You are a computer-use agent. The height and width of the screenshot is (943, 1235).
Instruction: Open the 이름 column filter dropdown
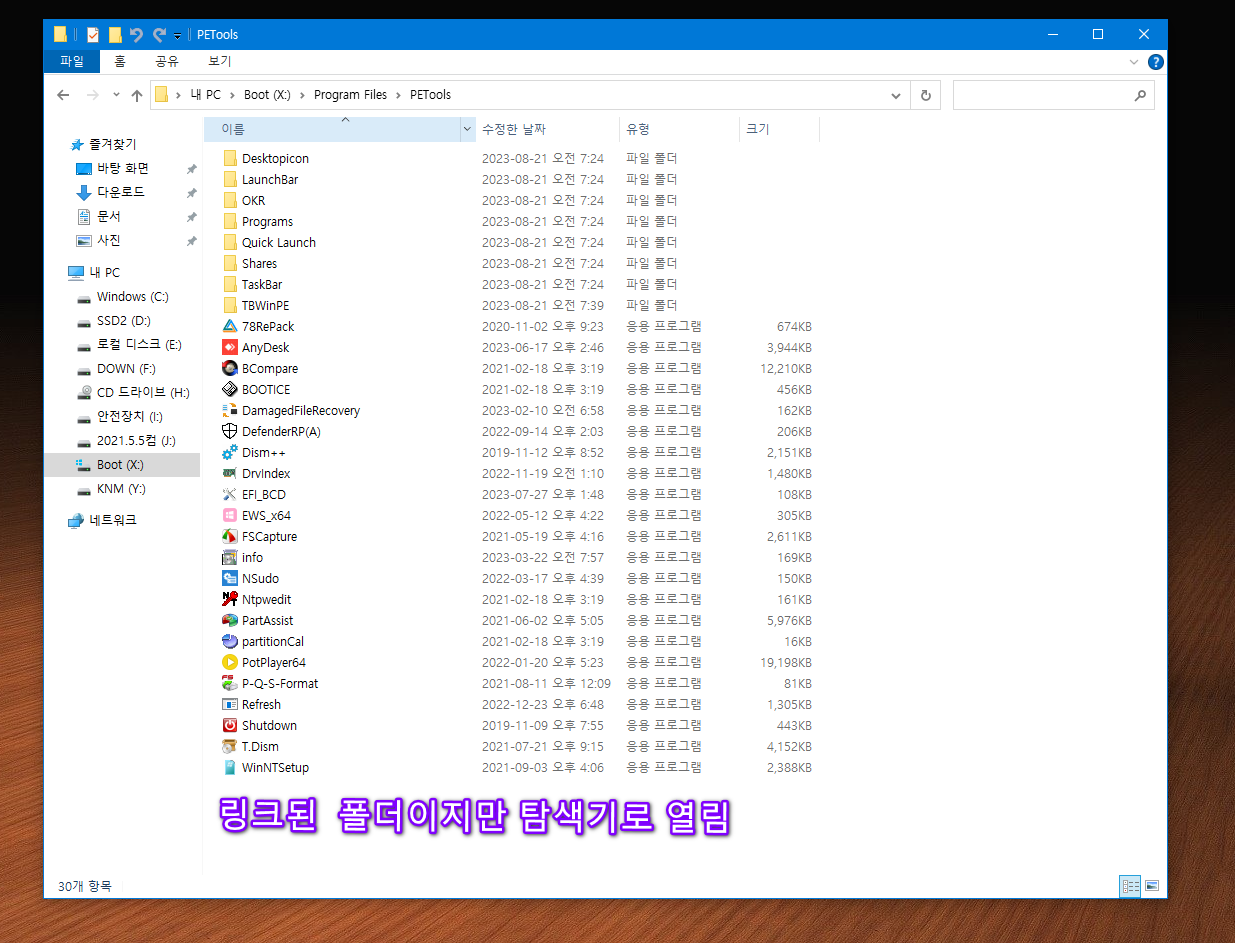pos(467,130)
